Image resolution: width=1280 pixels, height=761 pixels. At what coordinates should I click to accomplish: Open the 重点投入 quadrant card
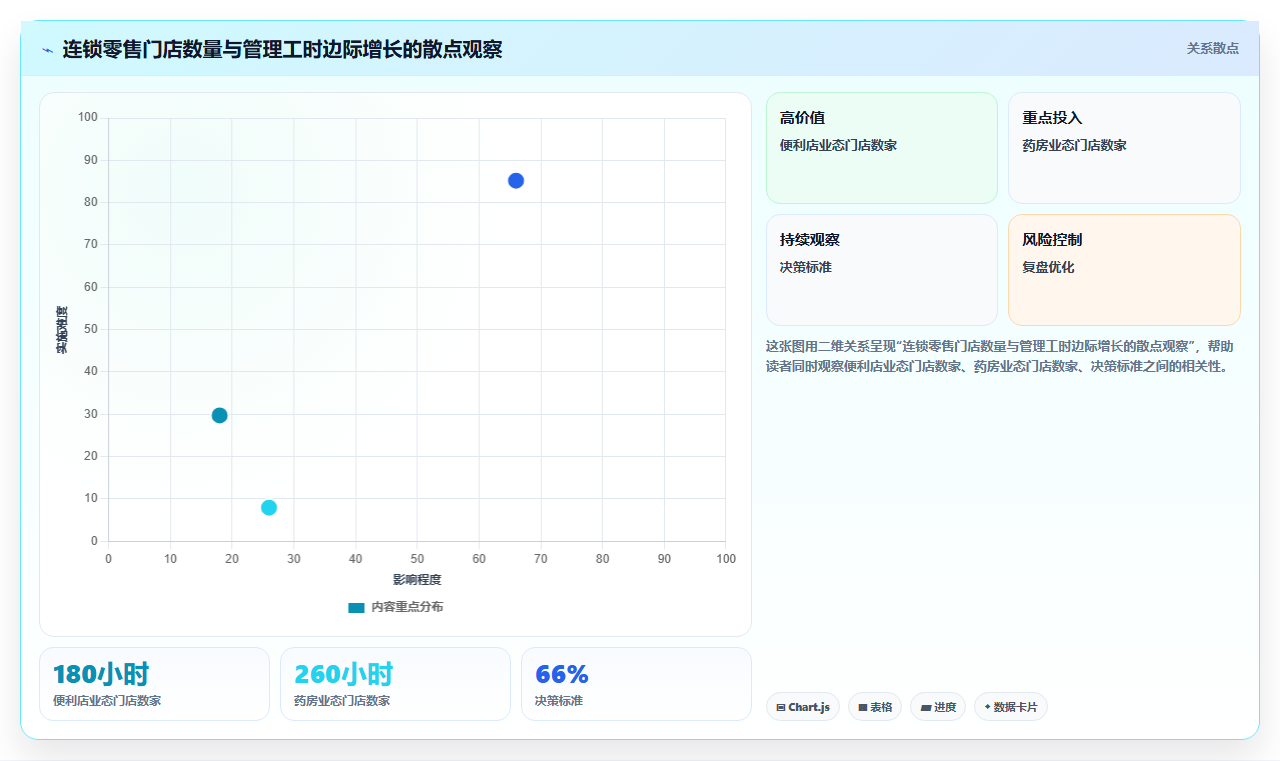1124,148
